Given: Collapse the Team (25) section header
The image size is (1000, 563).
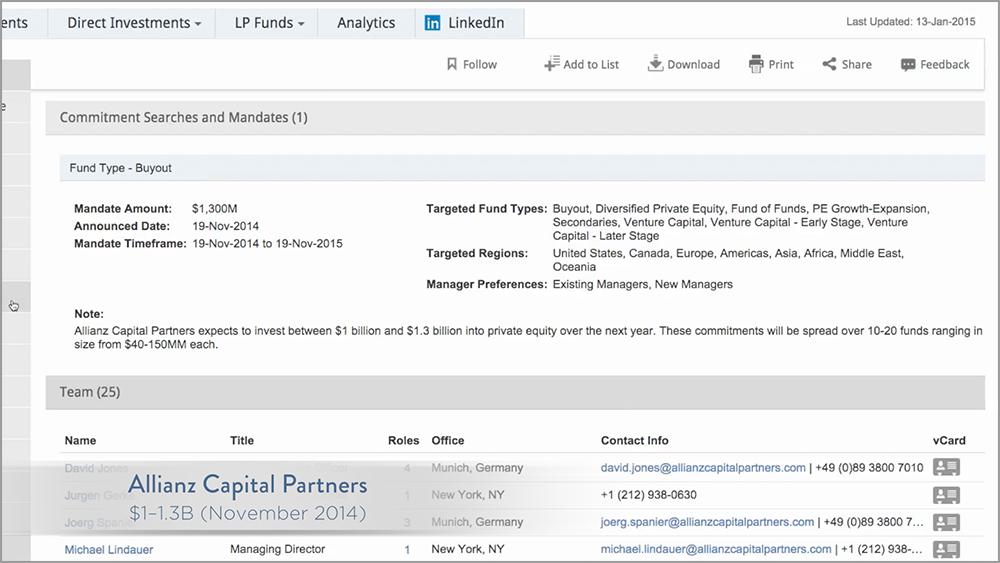Looking at the screenshot, I should click(x=515, y=392).
